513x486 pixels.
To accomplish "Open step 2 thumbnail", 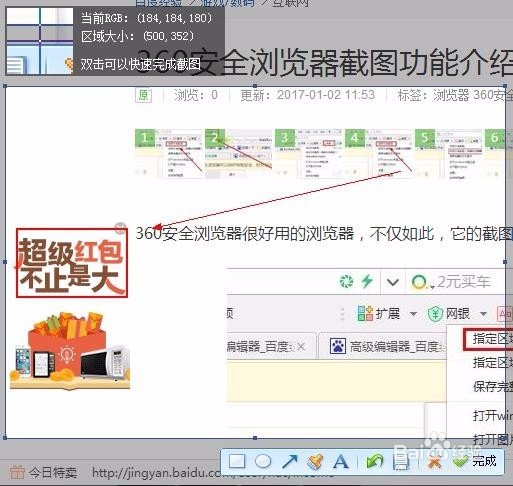I will pos(238,154).
